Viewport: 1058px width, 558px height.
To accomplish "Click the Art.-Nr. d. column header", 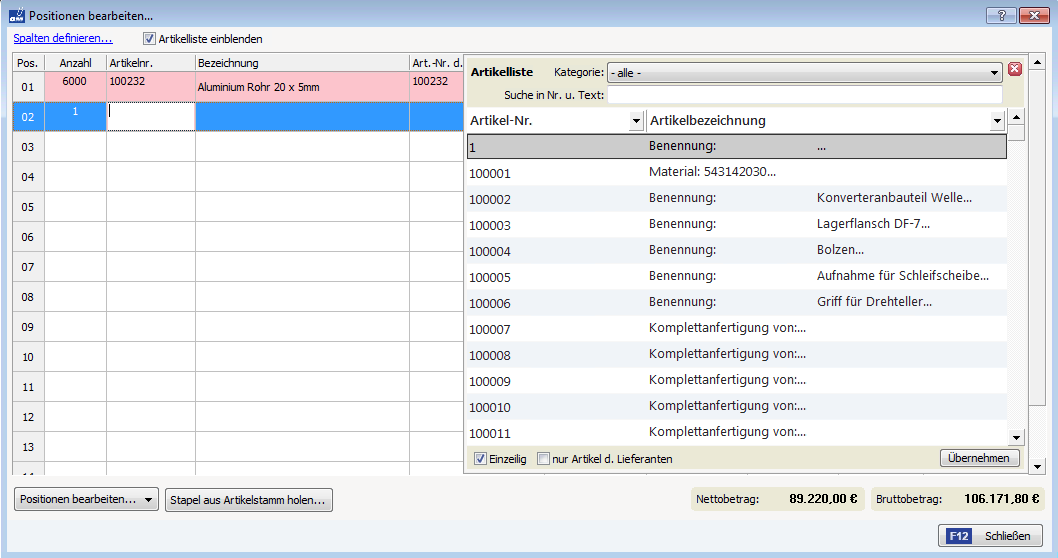I will 437,63.
